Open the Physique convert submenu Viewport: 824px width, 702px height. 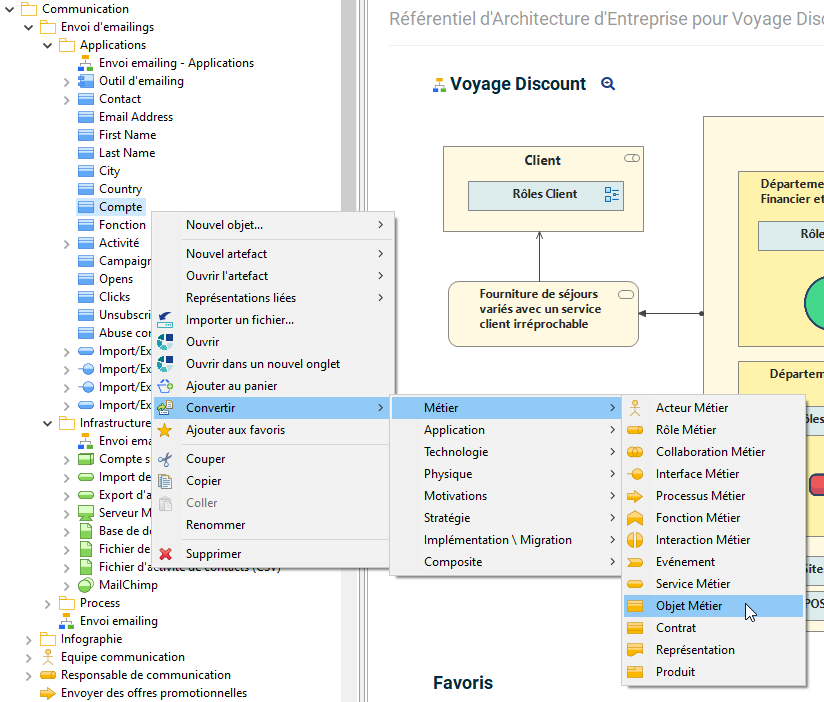click(x=506, y=474)
